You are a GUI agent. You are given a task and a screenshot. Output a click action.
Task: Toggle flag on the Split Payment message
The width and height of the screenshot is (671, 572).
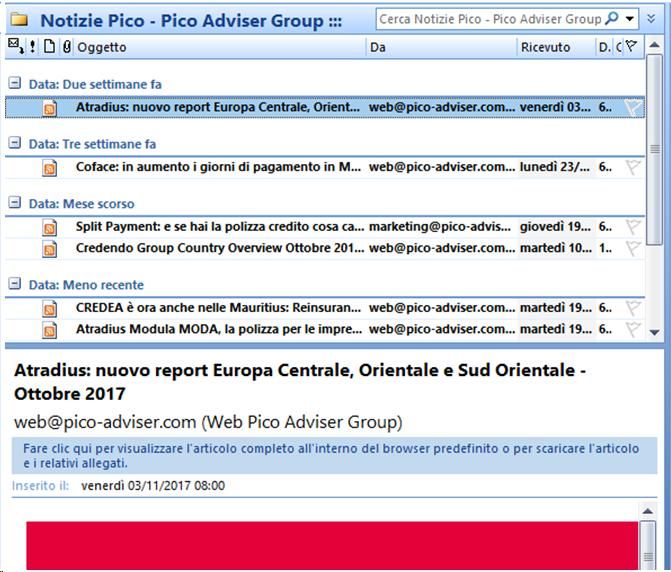(633, 227)
